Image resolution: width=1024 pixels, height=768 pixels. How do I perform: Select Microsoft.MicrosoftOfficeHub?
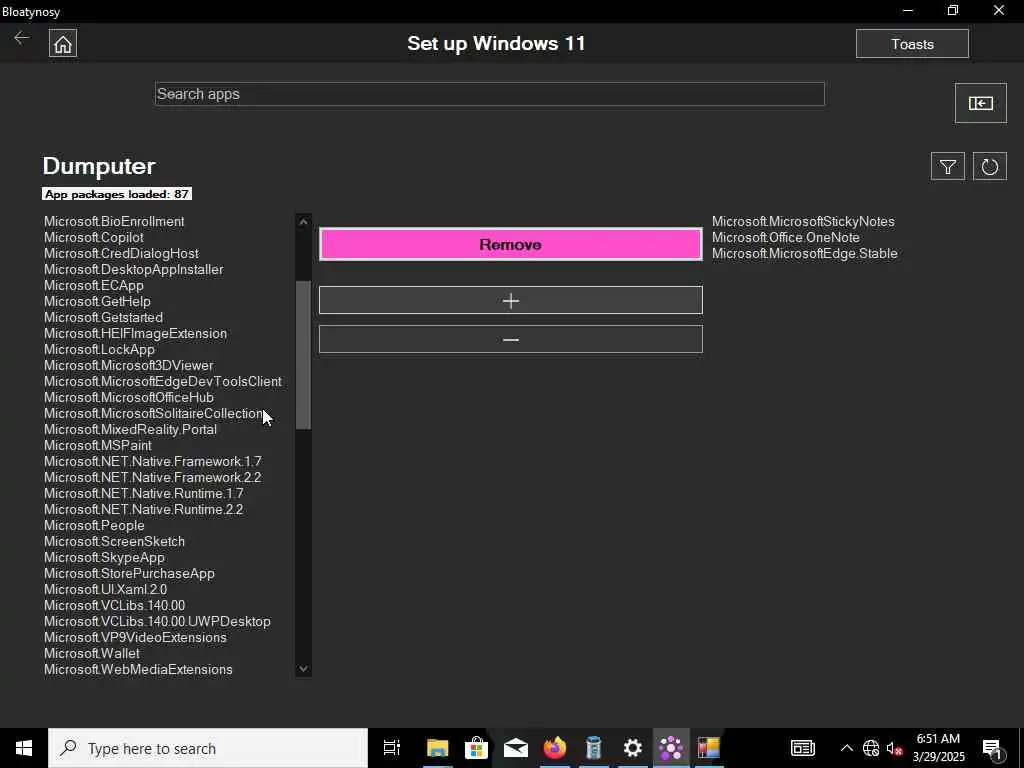129,398
